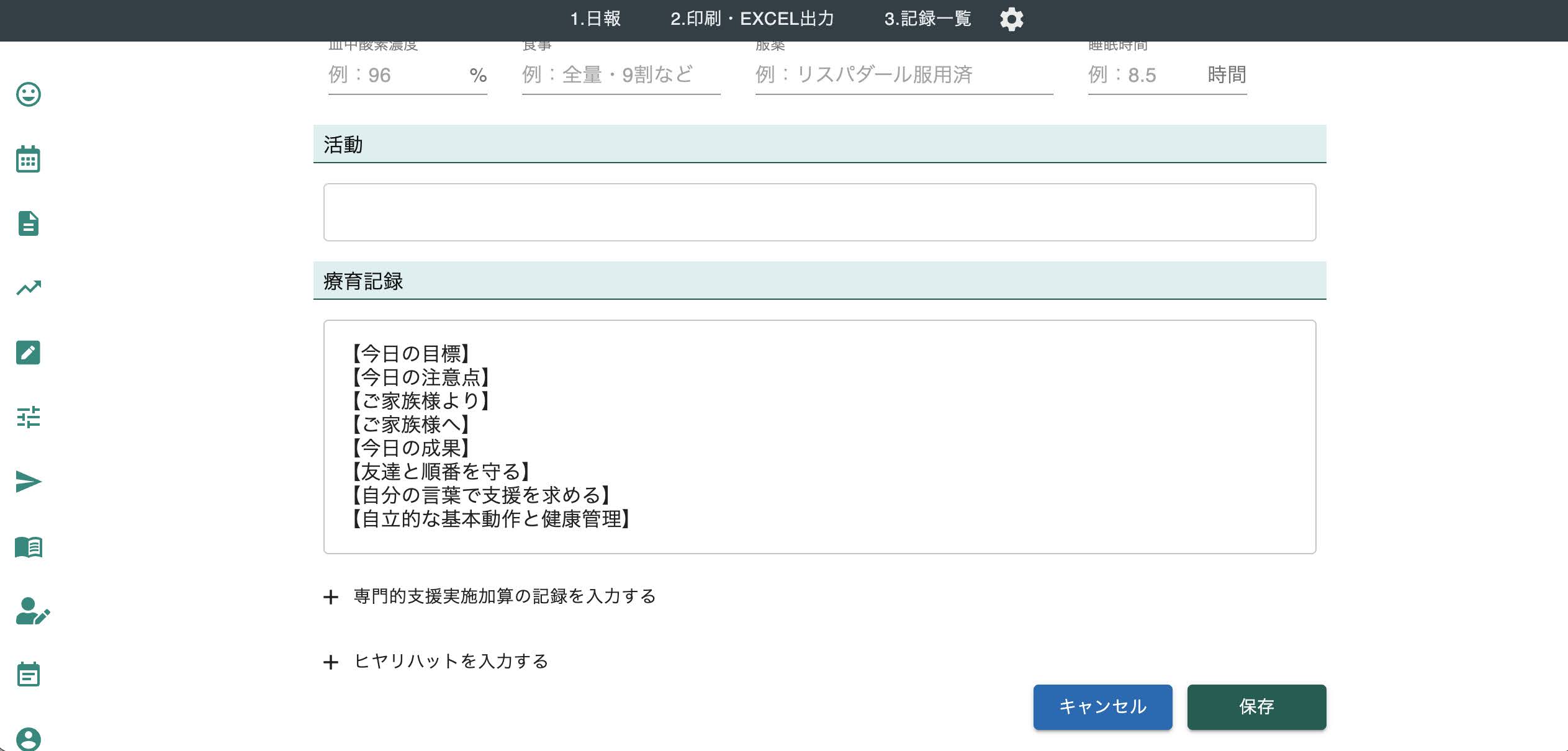Click the person with pencil icon

point(32,611)
